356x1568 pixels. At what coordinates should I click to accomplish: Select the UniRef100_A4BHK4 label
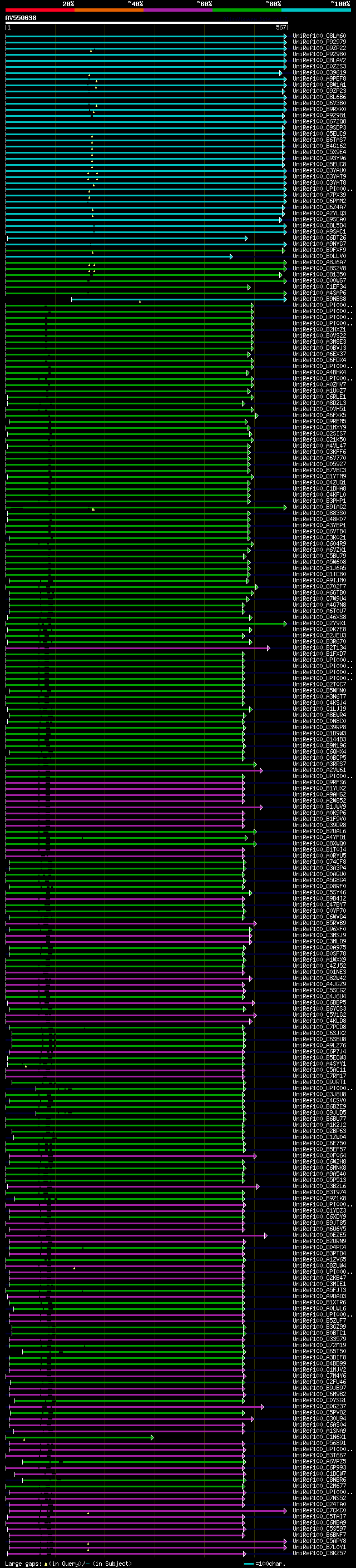click(319, 372)
